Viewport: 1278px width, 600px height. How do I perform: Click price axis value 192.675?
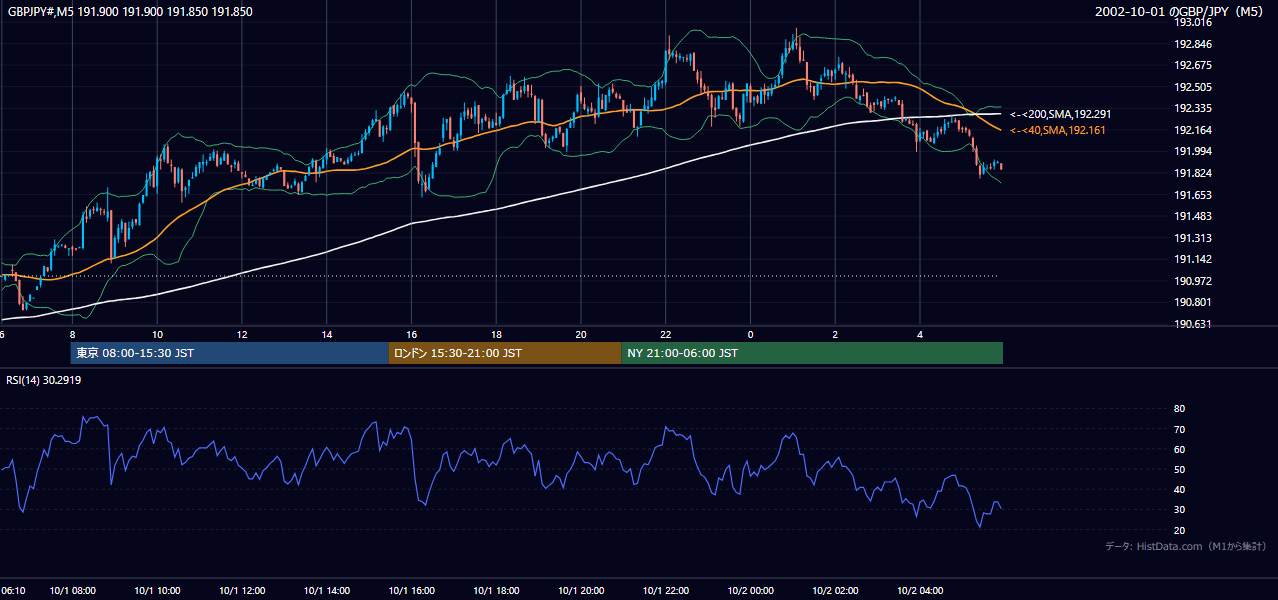point(1193,65)
